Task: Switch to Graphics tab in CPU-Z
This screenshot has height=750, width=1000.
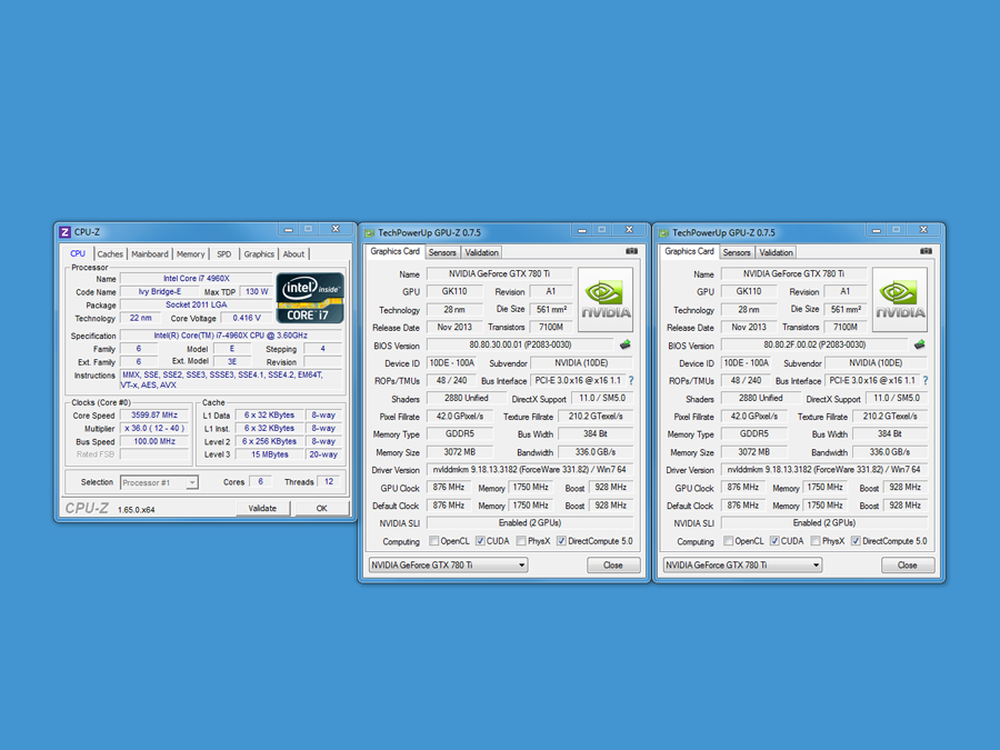Action: click(x=259, y=254)
